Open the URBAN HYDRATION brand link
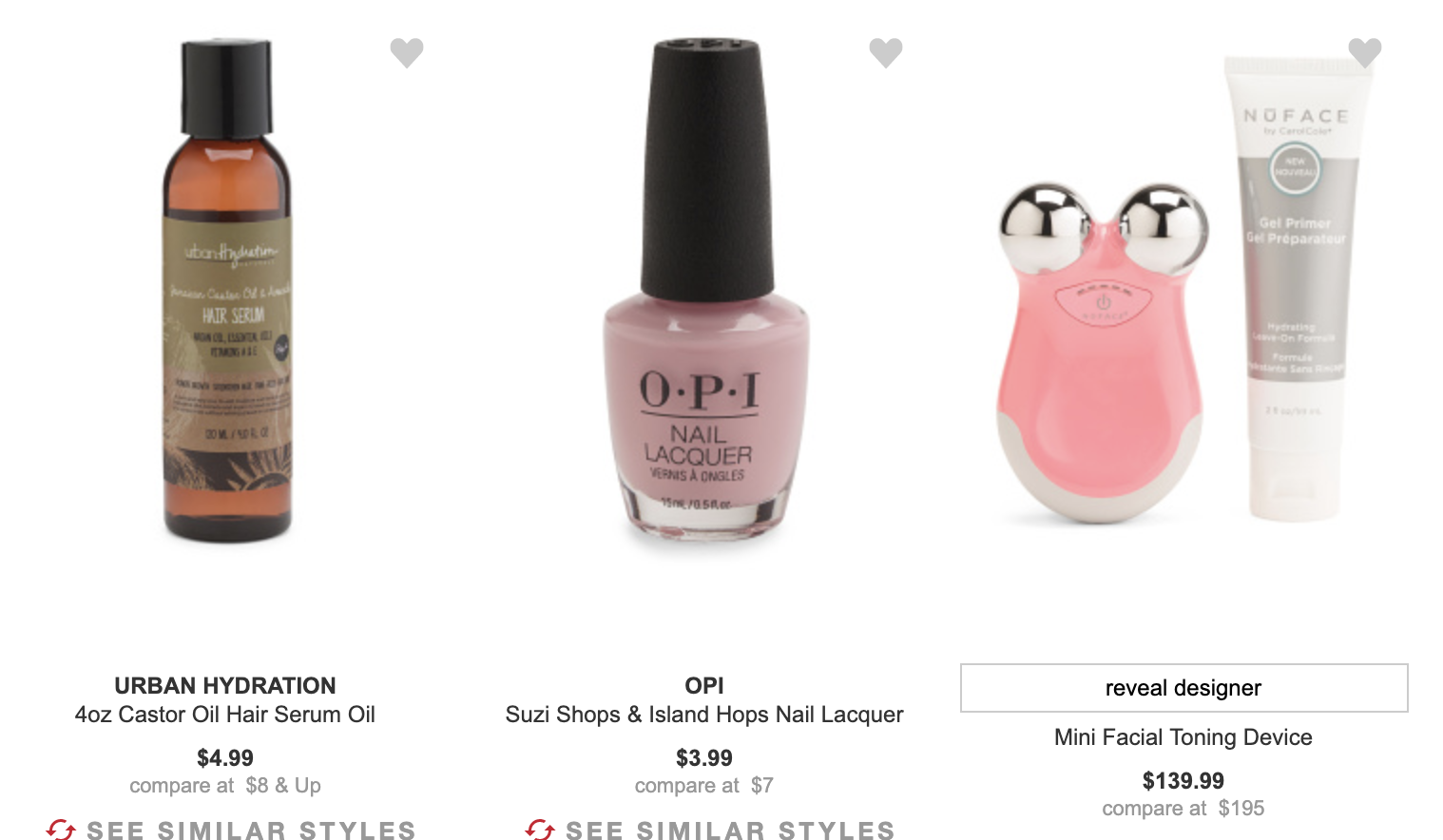1443x840 pixels. pos(225,686)
